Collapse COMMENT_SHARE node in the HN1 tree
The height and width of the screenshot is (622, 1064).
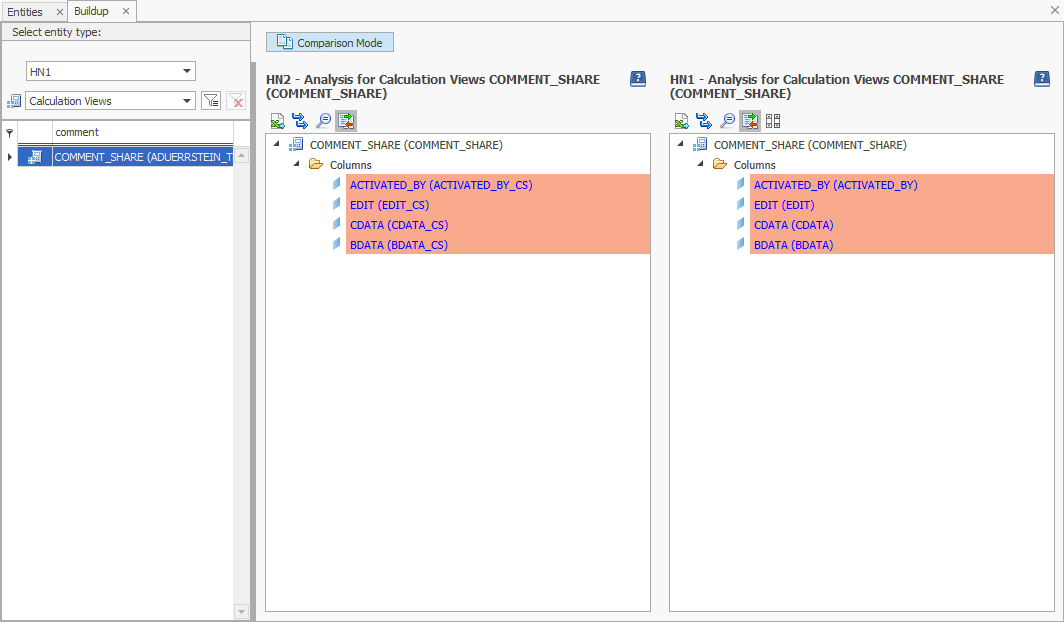[678, 144]
